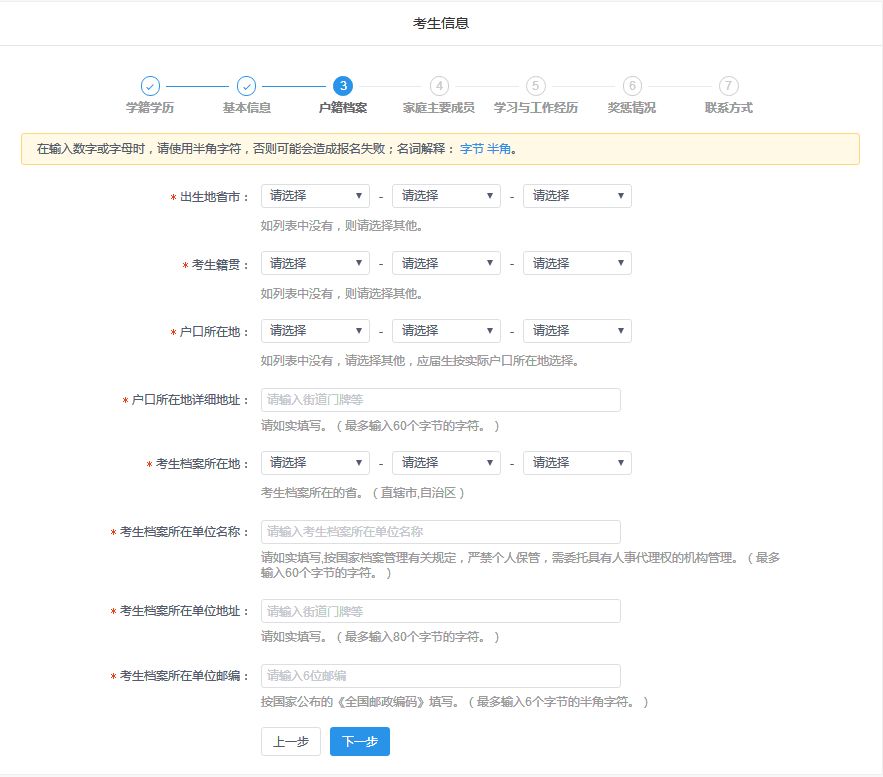Click the completed step 1 checkmark circle
Screen dimensions: 883x777
point(150,86)
